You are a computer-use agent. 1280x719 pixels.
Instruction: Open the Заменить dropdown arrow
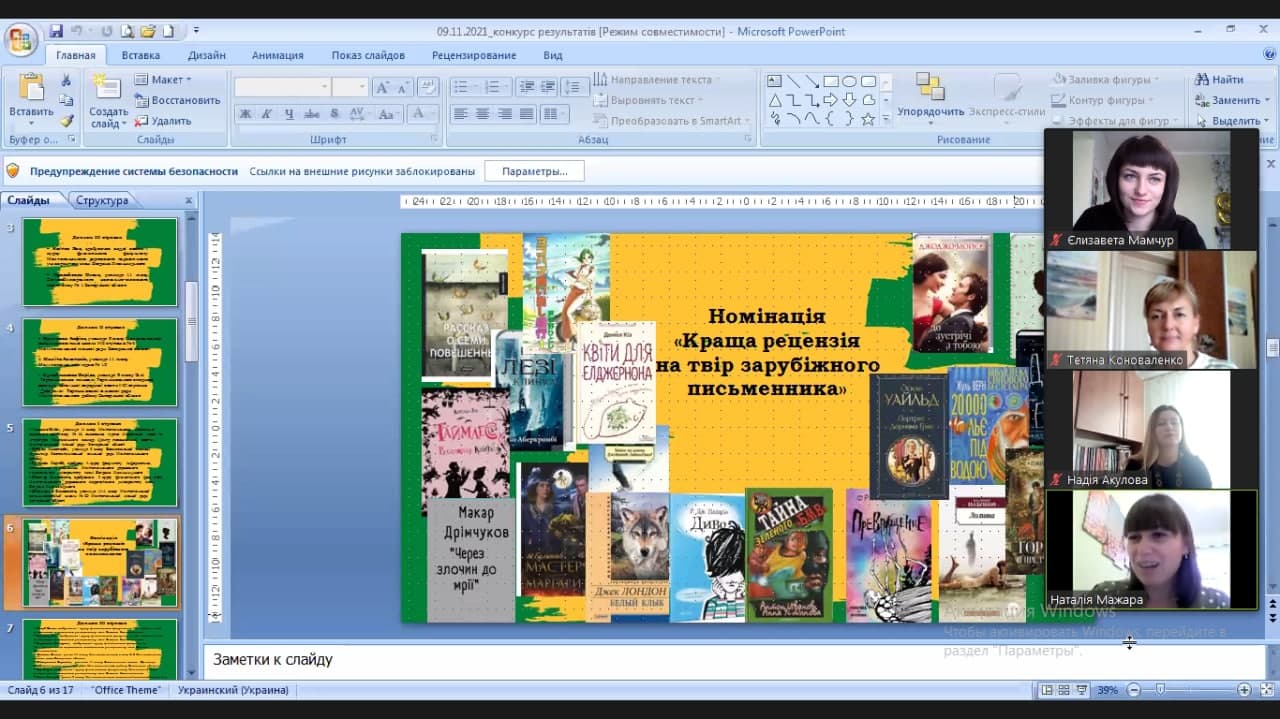[x=1269, y=100]
